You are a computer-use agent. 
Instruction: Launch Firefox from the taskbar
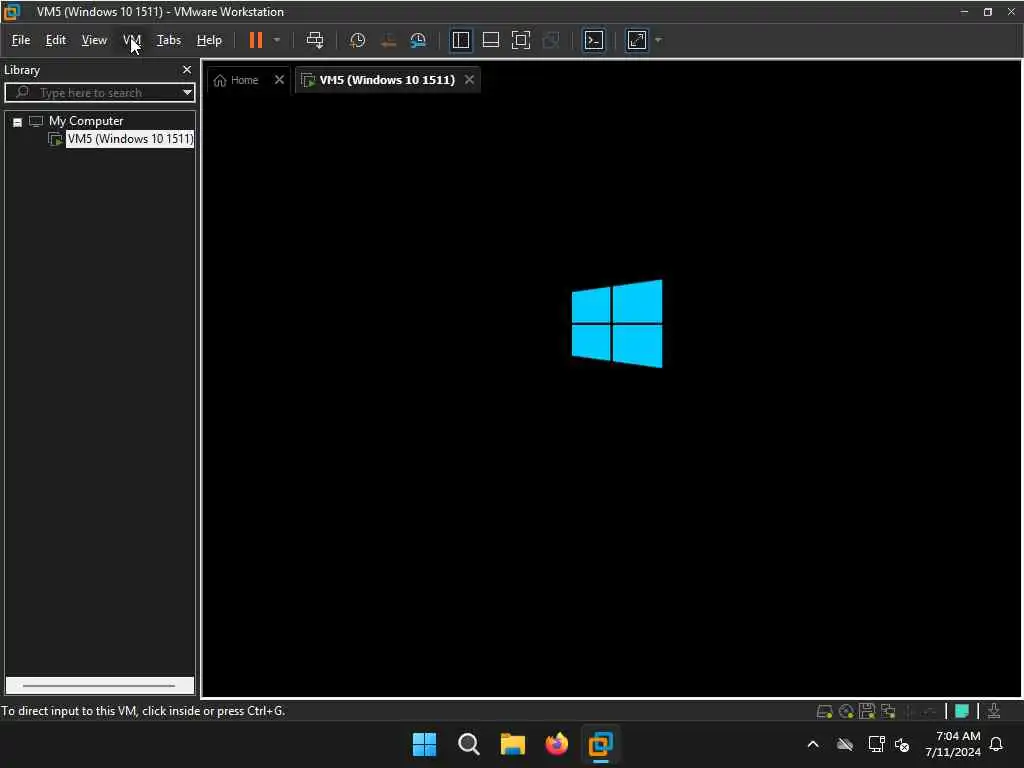coord(556,744)
